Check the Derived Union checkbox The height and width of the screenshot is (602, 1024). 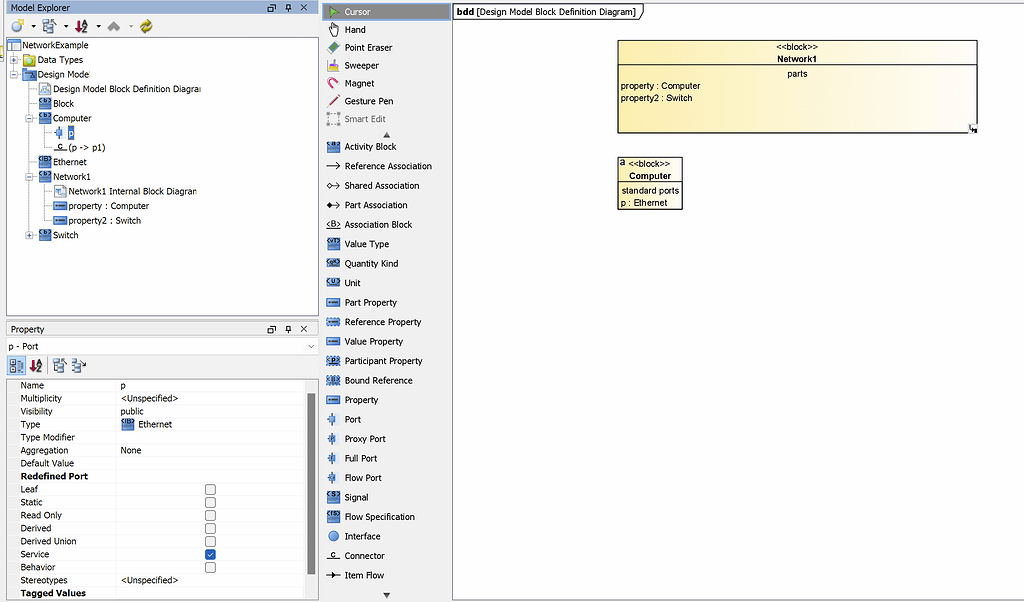pyautogui.click(x=209, y=541)
